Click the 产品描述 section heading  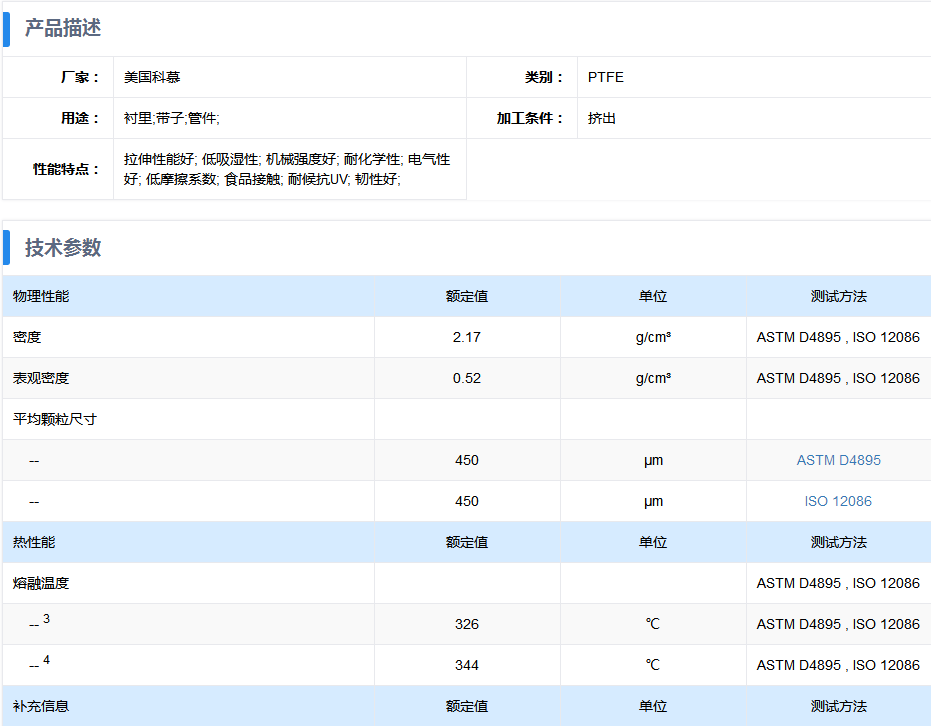coord(63,28)
